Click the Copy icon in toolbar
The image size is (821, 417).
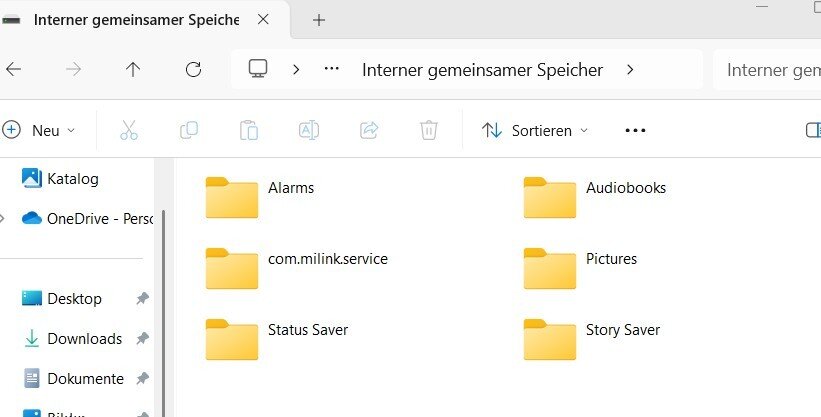[x=188, y=130]
